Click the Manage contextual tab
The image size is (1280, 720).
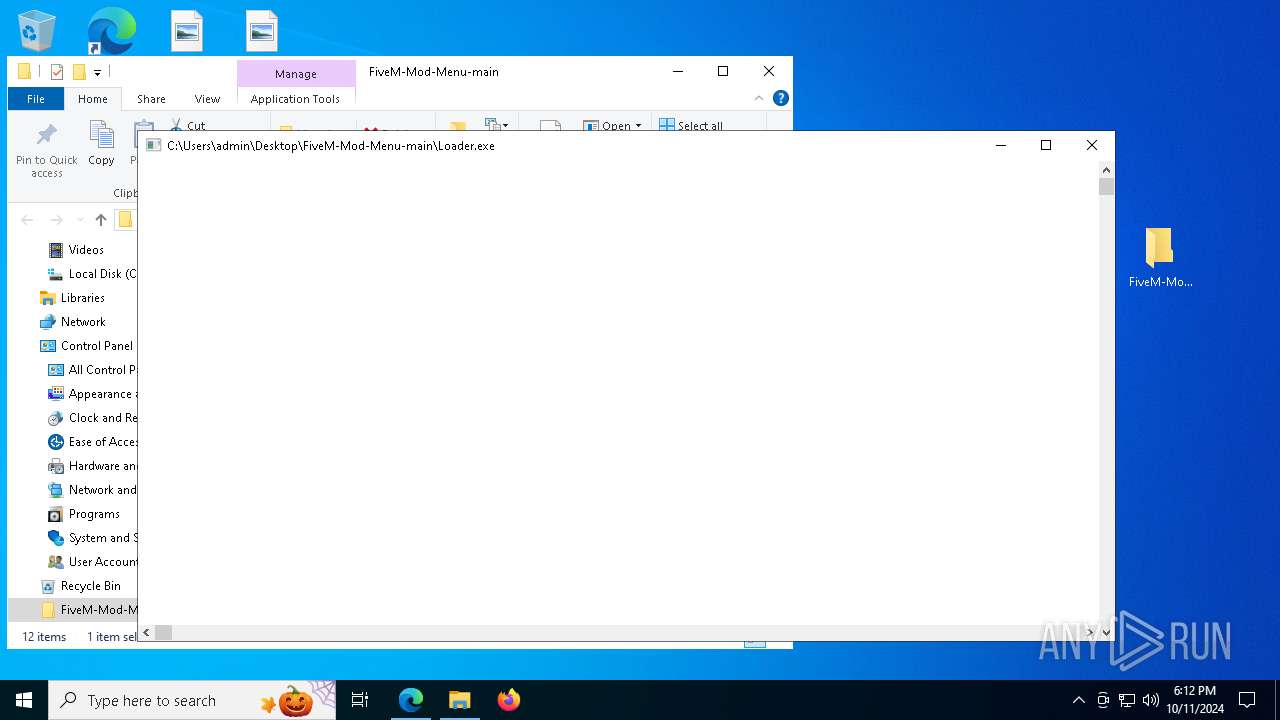296,74
